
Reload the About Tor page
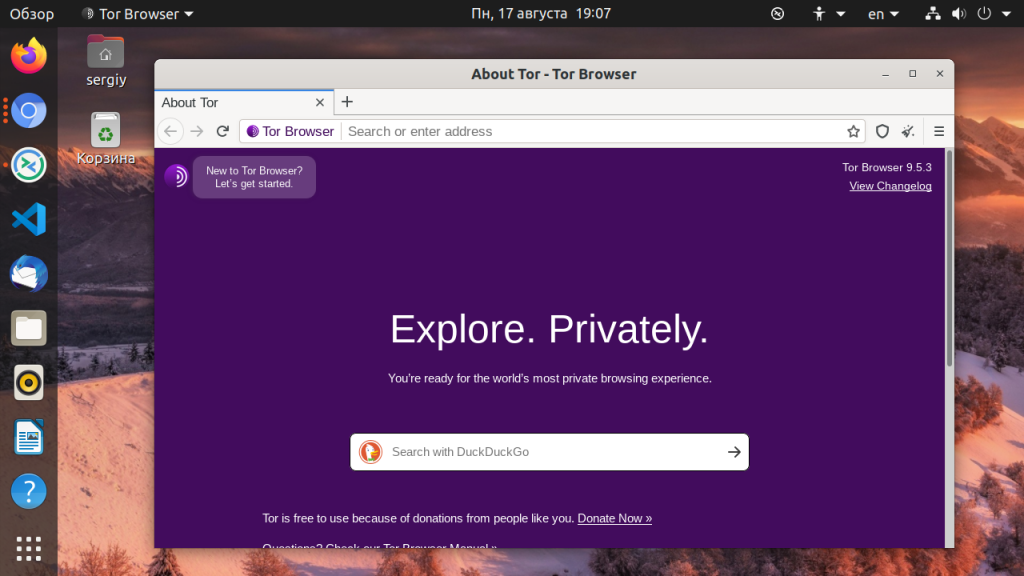click(x=222, y=131)
